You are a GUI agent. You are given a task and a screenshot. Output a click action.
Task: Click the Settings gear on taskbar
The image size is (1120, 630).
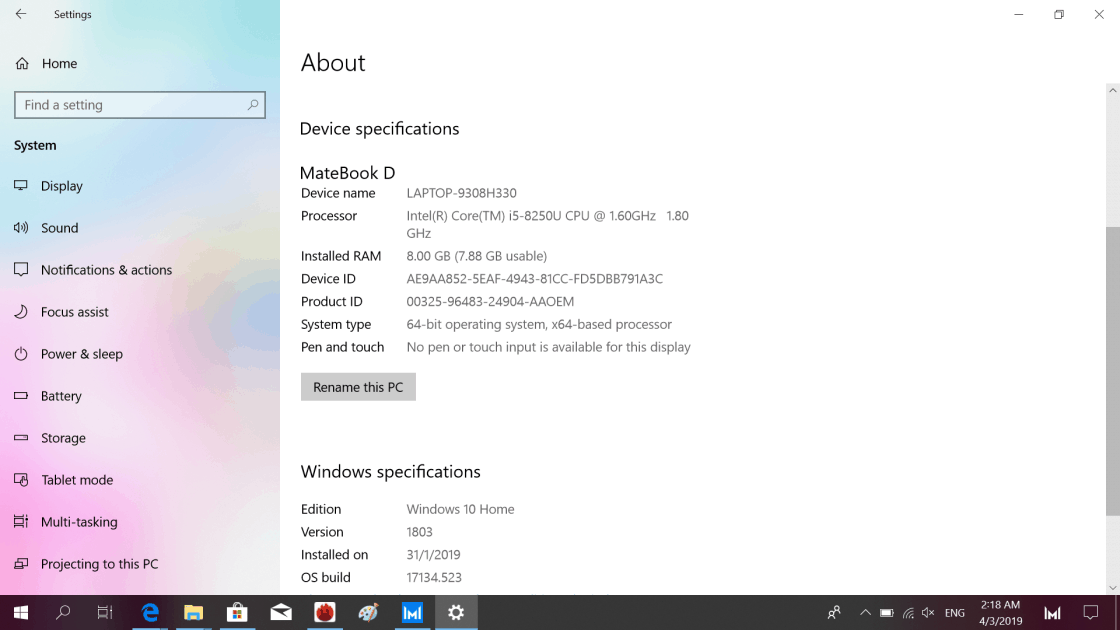tap(456, 613)
